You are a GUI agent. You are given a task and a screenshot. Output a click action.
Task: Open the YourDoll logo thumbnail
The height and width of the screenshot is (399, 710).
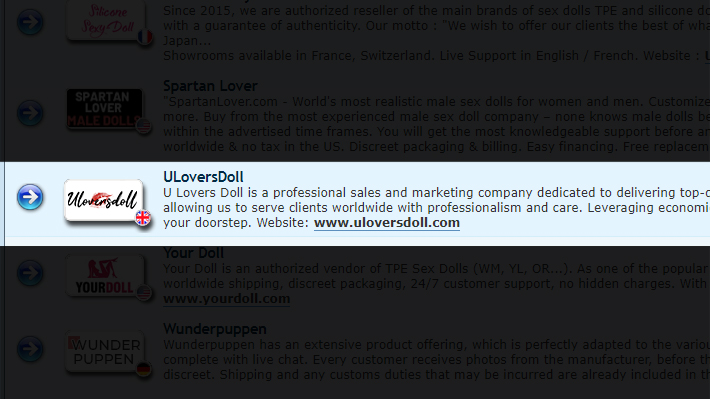point(104,276)
